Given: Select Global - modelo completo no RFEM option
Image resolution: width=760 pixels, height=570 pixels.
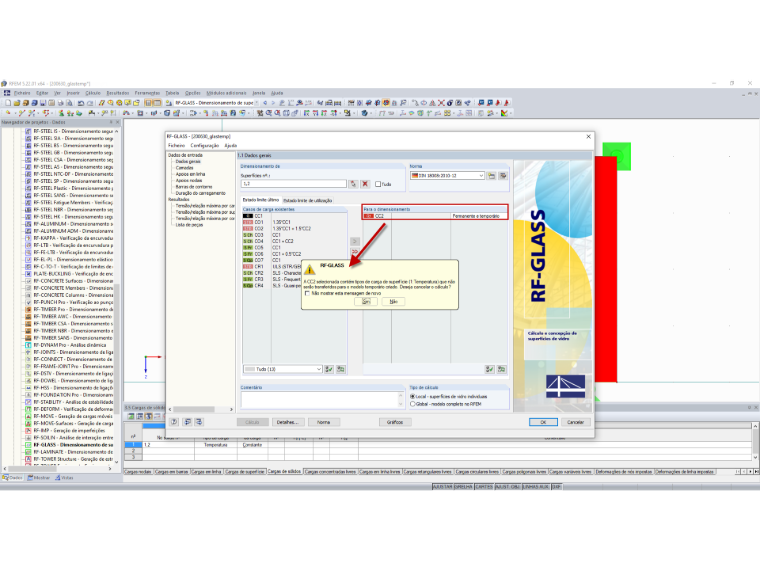Looking at the screenshot, I should click(412, 404).
